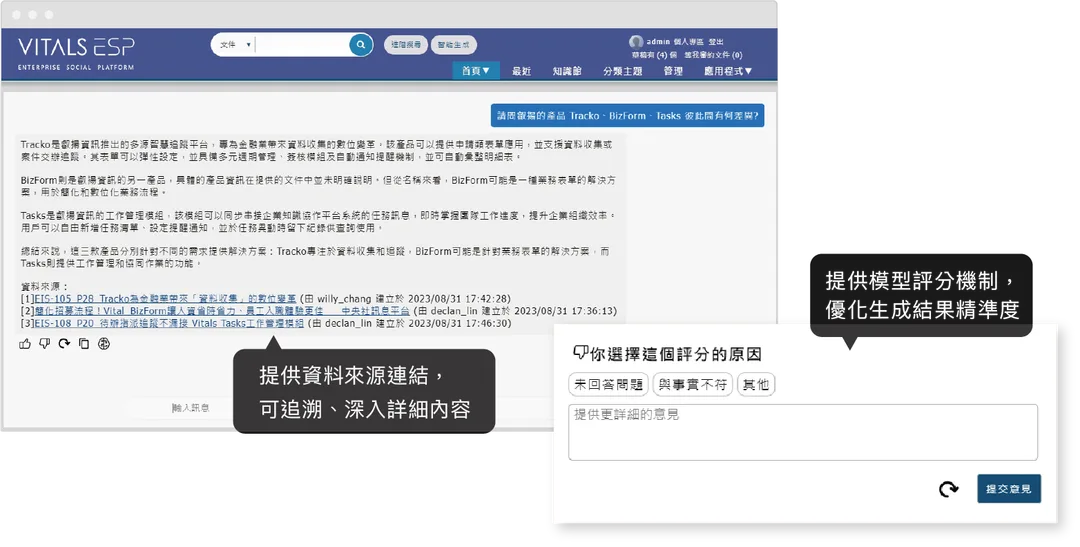Click the admin user avatar icon

coord(636,41)
